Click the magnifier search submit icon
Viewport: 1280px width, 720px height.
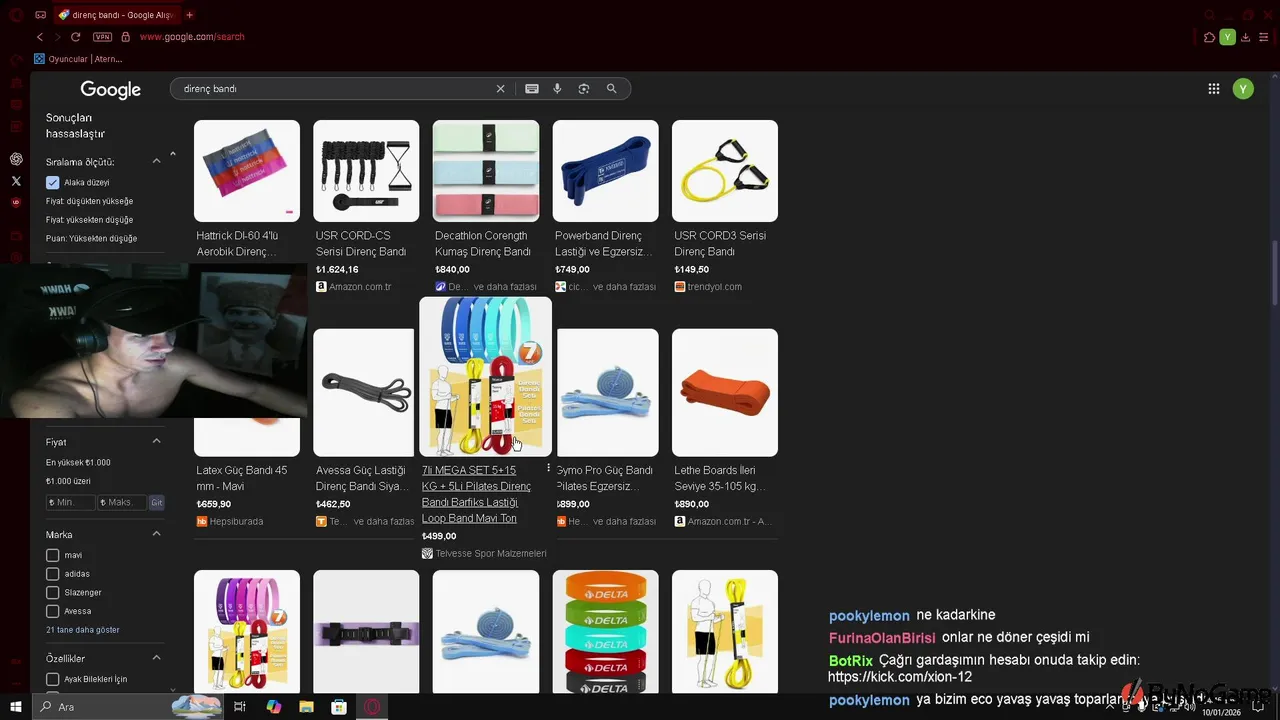coord(612,89)
